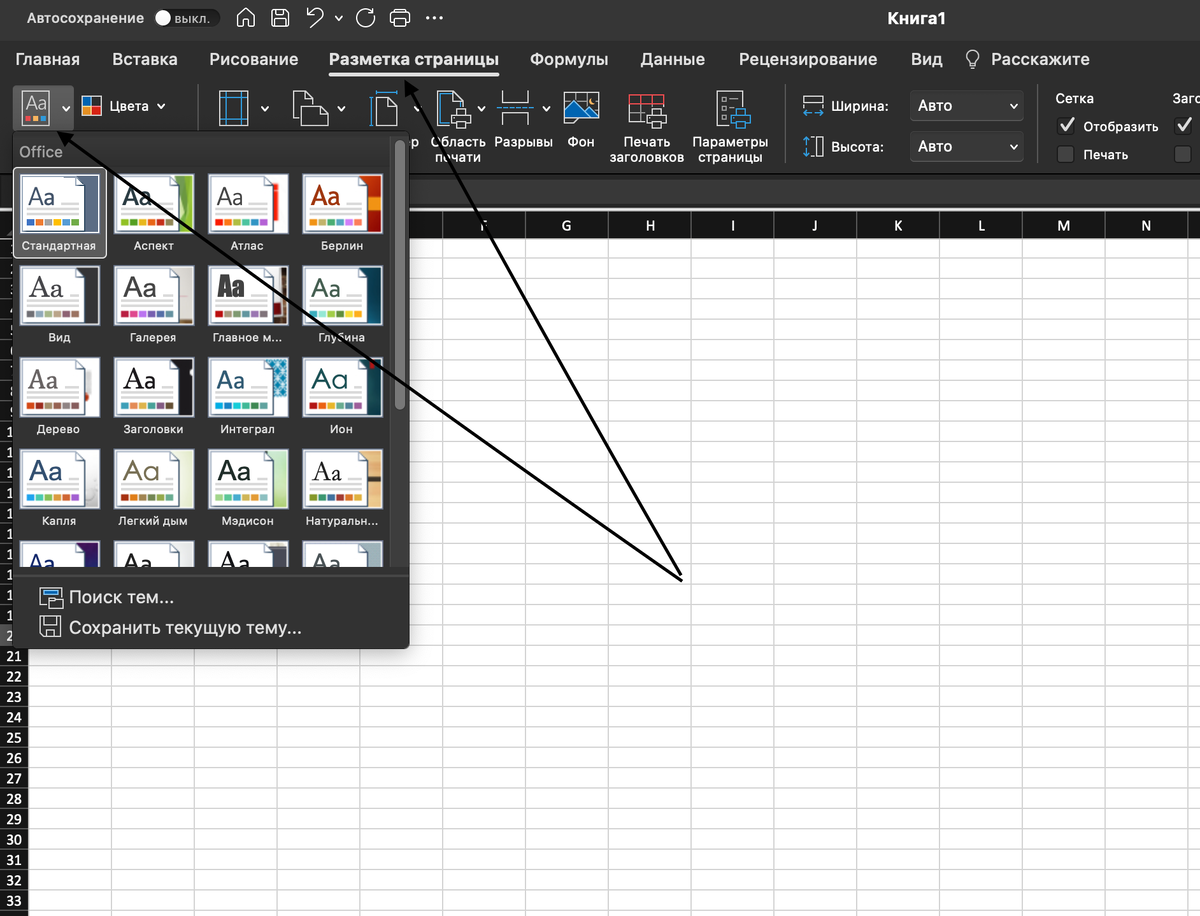Viewport: 1200px width, 916px height.
Task: Pick the Дерево theme
Action: [x=59, y=397]
